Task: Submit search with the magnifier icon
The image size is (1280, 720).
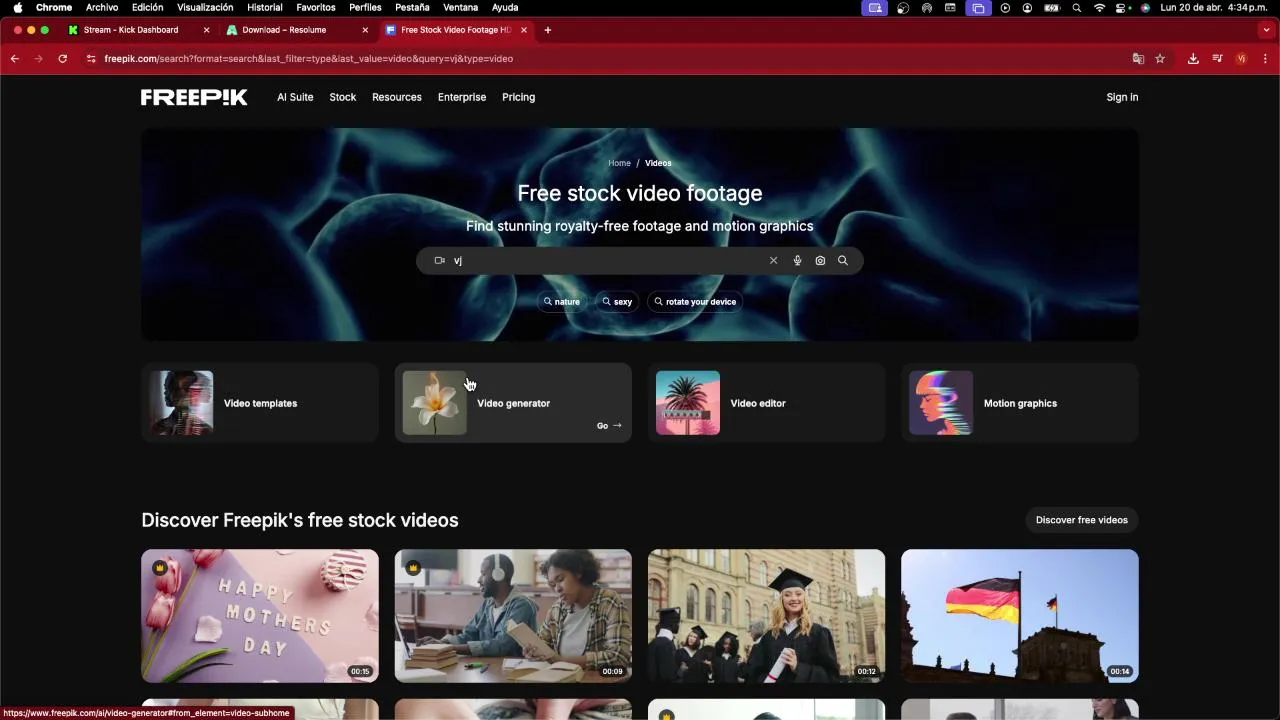Action: tap(843, 260)
